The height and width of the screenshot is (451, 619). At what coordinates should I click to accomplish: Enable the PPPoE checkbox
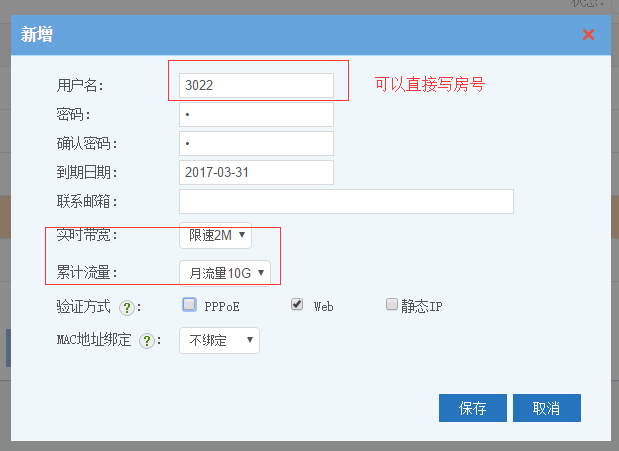tap(189, 305)
